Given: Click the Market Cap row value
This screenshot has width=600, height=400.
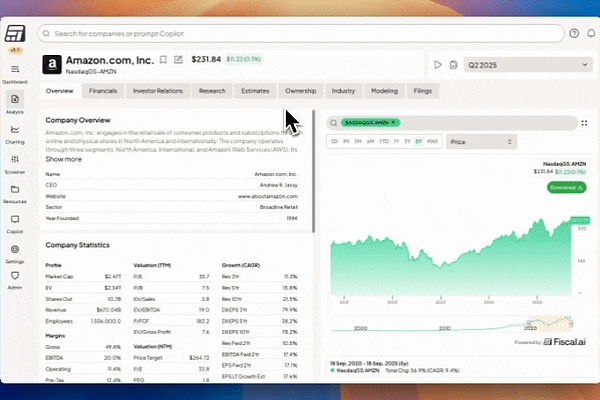Looking at the screenshot, I should 113,276.
